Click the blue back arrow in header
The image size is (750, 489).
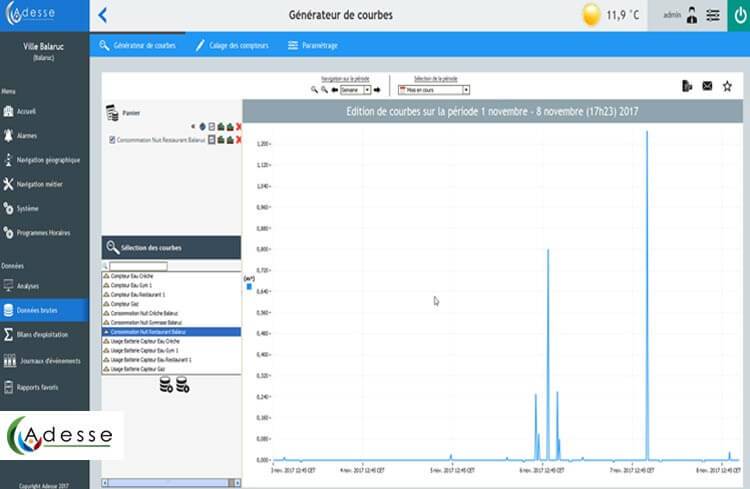(x=102, y=15)
